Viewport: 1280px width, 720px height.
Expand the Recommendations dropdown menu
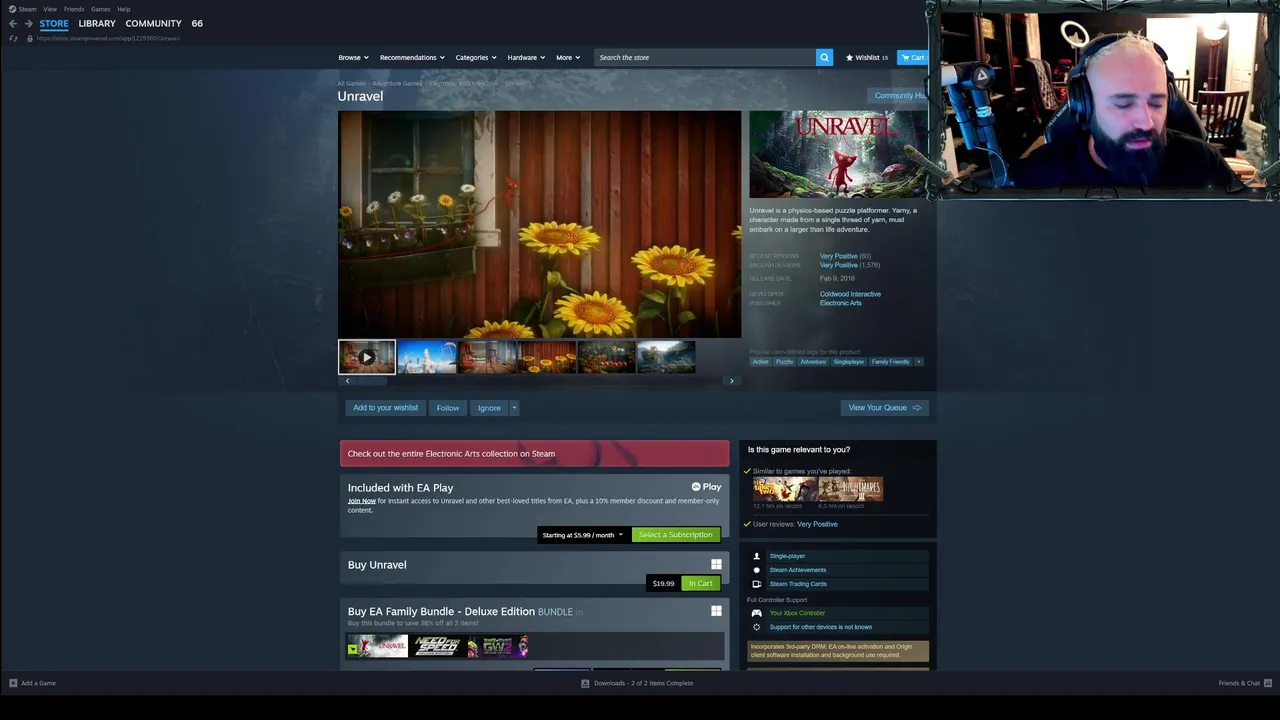point(412,57)
